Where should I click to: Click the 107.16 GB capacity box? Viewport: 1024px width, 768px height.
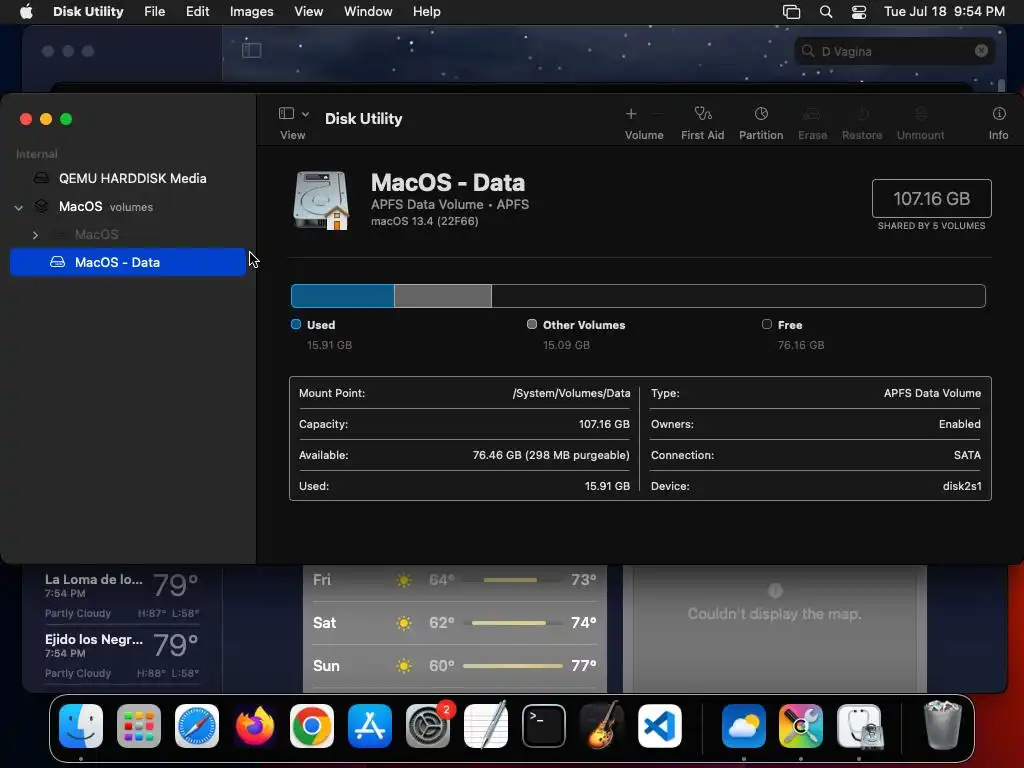[x=931, y=199]
